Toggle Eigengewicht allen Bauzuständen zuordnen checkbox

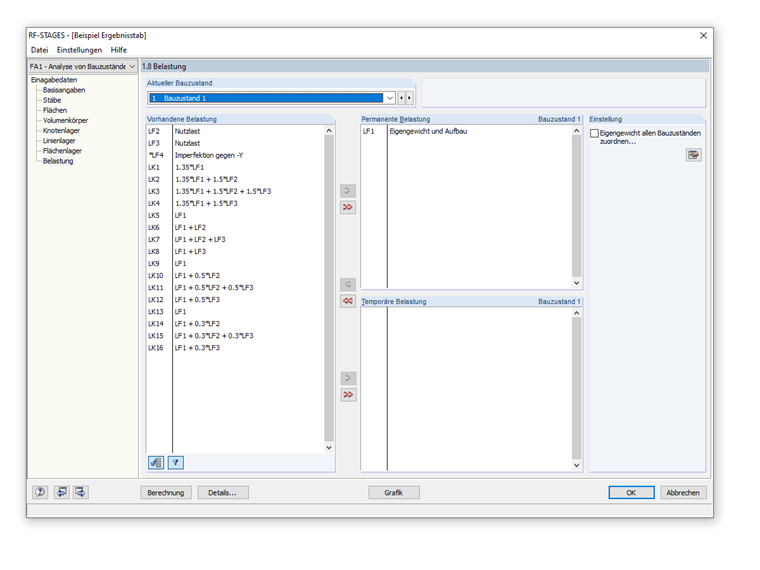(x=594, y=133)
